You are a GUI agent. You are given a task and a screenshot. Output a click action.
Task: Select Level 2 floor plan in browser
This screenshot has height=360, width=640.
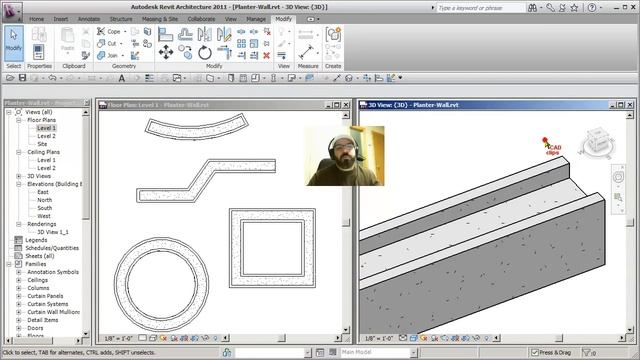tap(46, 136)
